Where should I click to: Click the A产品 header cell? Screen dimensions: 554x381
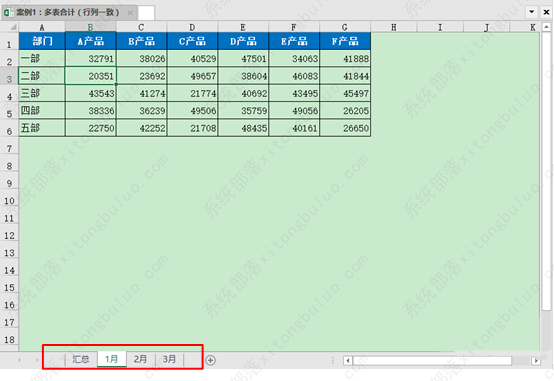91,41
